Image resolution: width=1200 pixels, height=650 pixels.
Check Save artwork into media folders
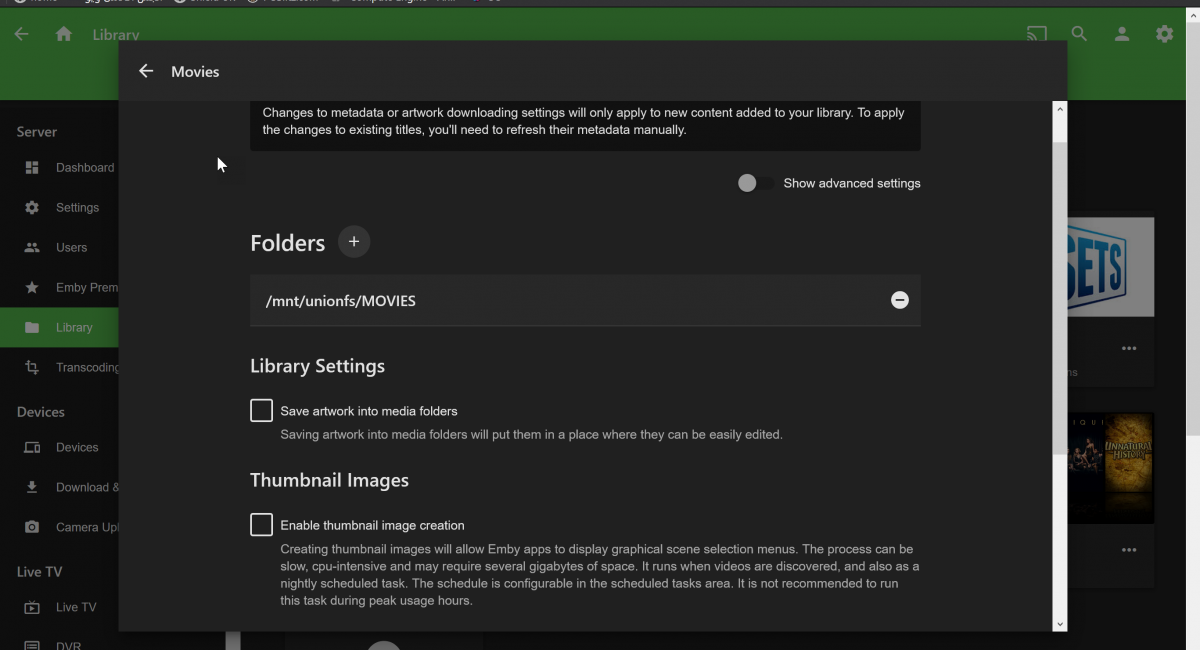(261, 411)
